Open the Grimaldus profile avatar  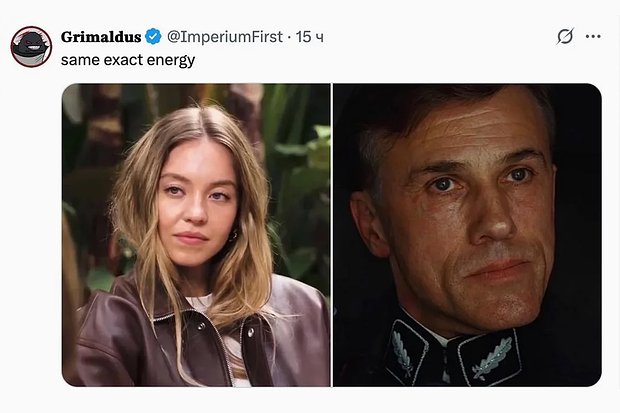32,47
